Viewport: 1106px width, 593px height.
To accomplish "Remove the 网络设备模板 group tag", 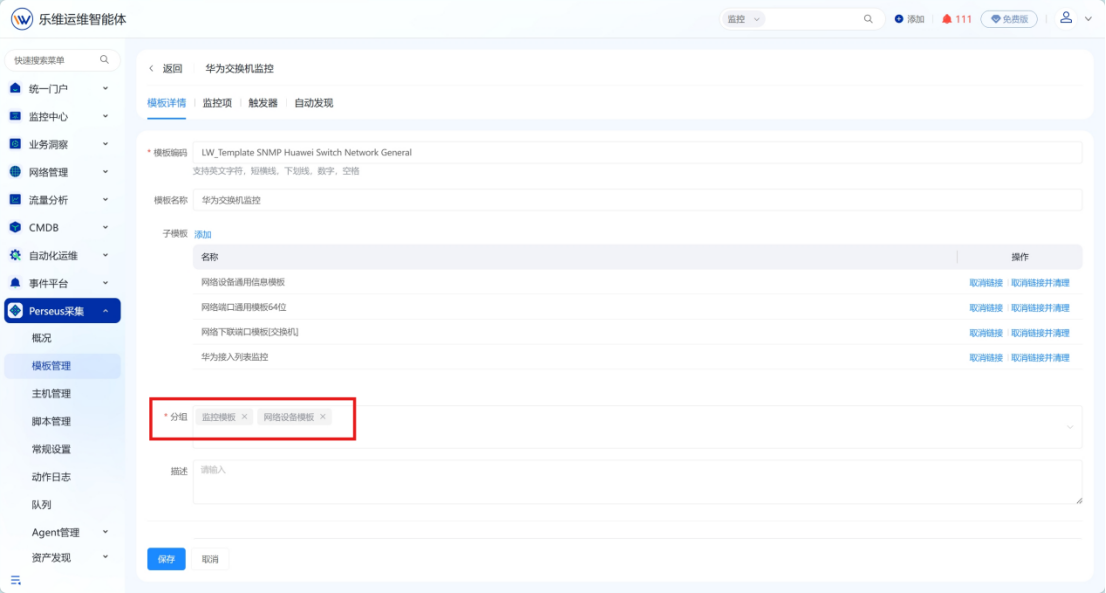I will 323,417.
